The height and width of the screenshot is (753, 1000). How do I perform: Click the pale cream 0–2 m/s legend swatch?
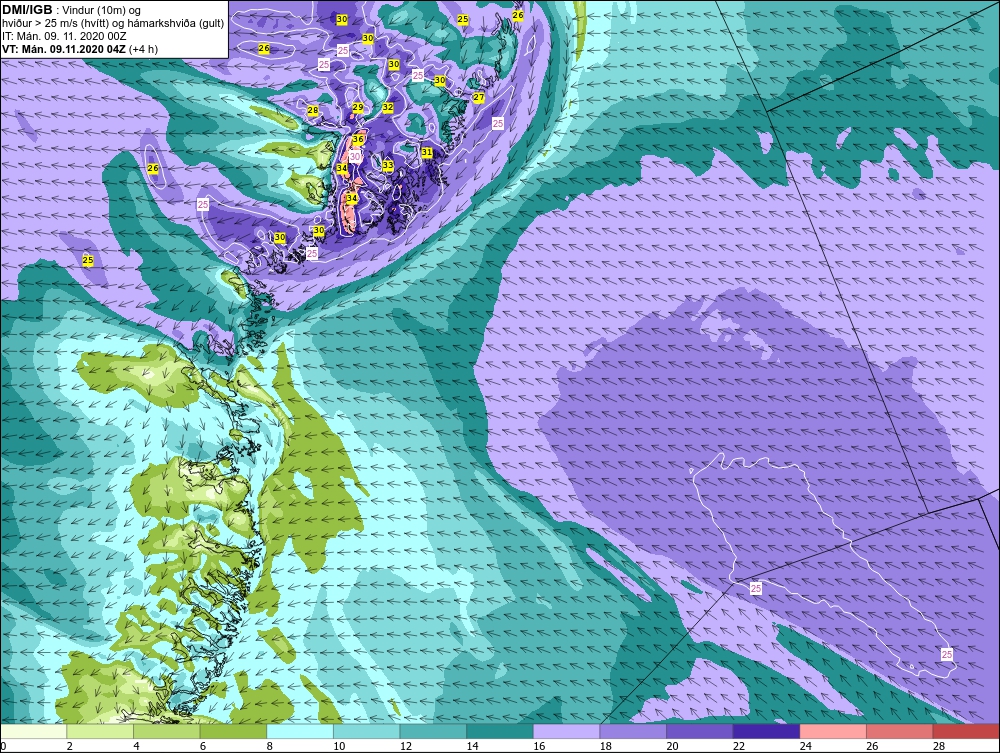(x=33, y=731)
